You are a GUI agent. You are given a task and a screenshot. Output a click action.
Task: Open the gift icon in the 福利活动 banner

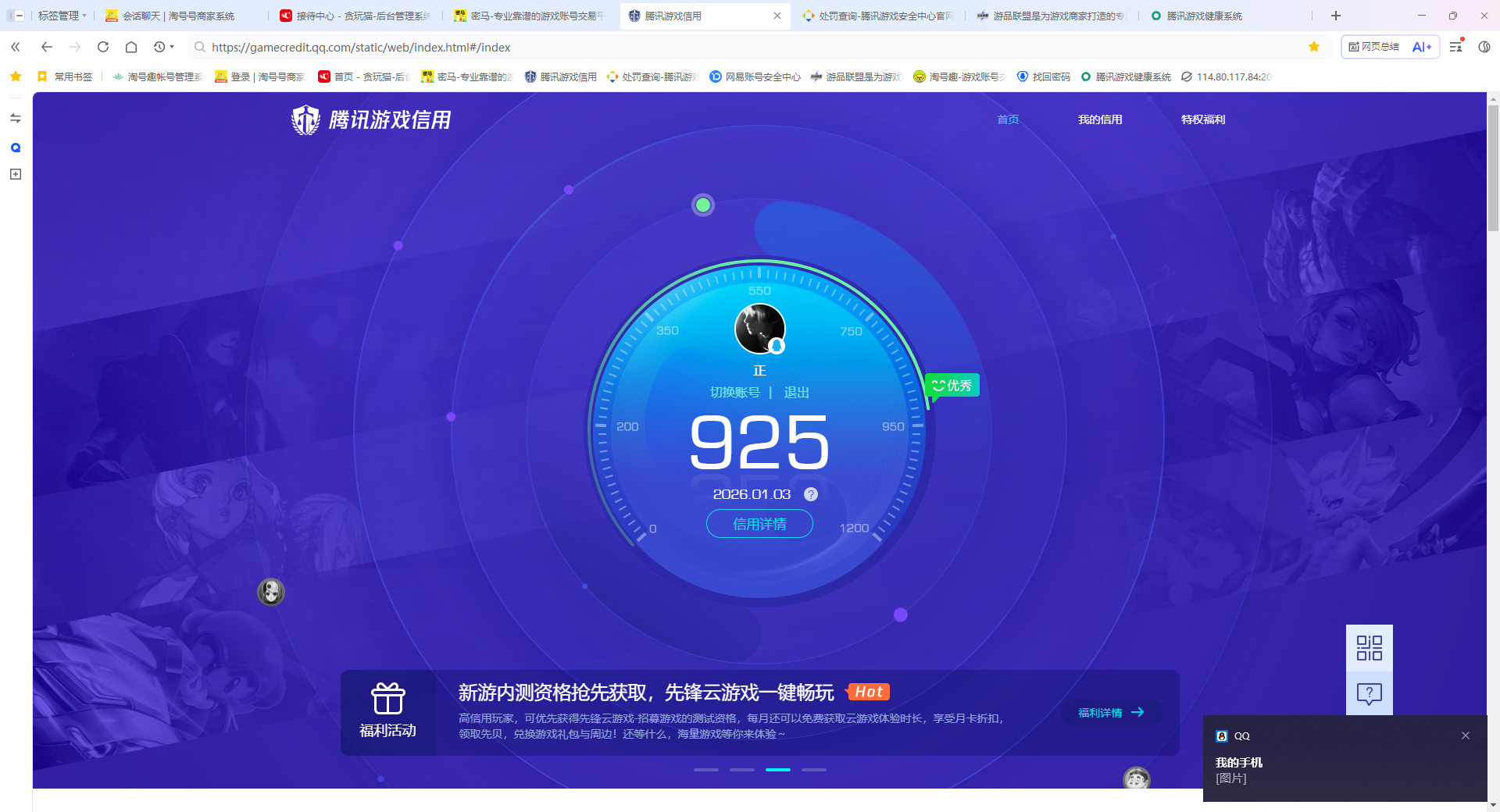(388, 699)
